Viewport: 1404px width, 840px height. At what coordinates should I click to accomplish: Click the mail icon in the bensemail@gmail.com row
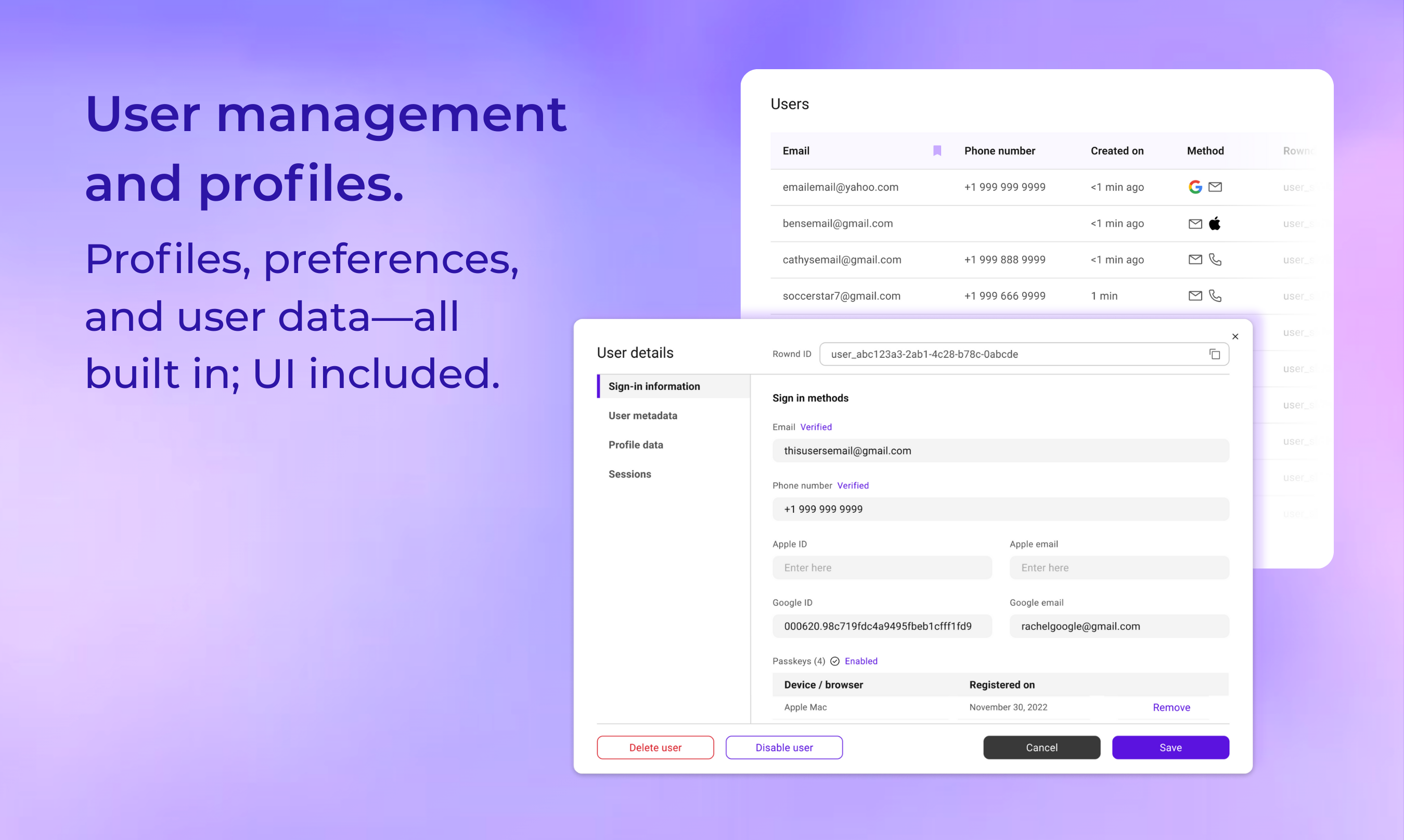tap(1195, 224)
